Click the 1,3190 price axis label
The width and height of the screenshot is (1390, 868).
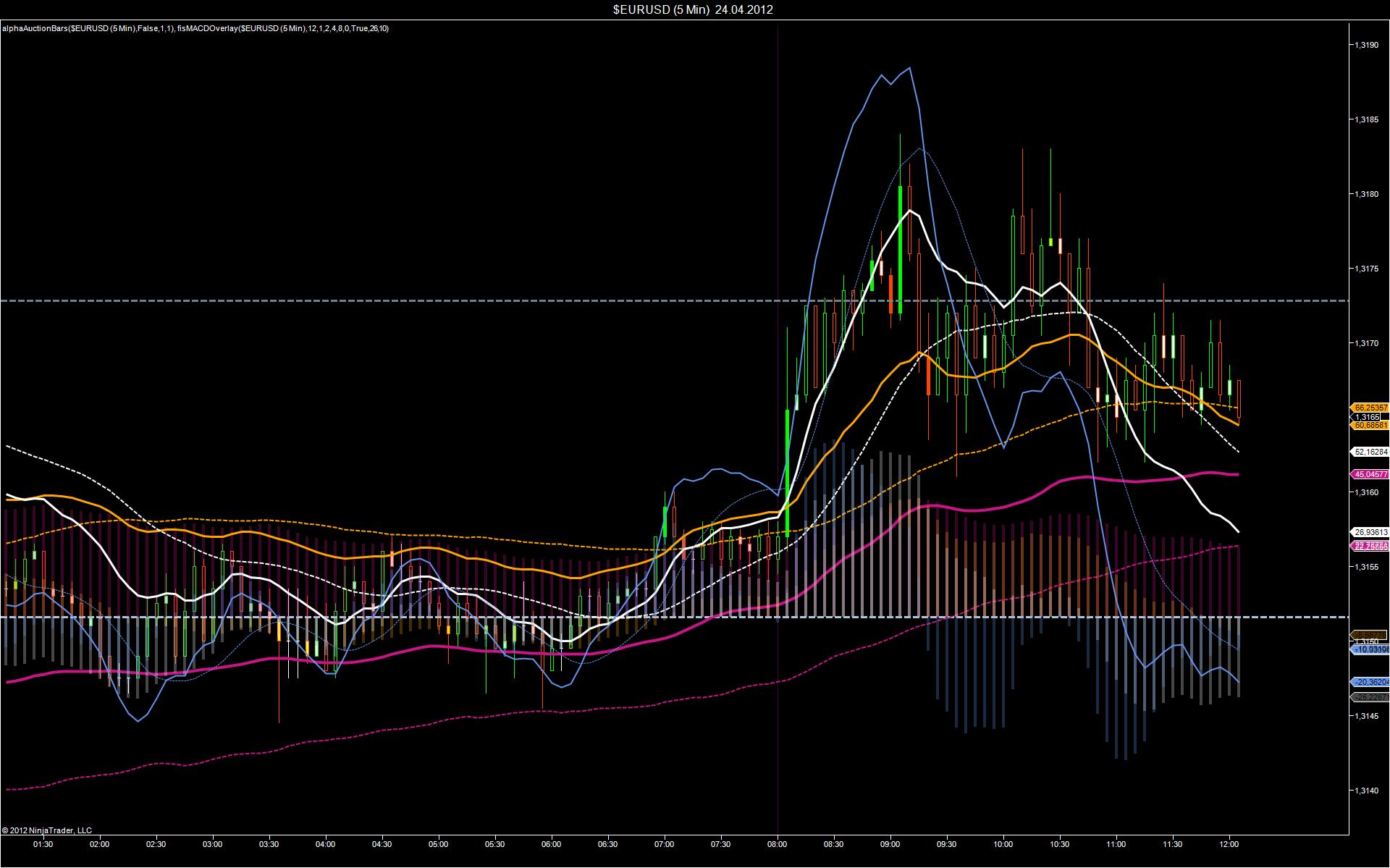click(x=1365, y=45)
